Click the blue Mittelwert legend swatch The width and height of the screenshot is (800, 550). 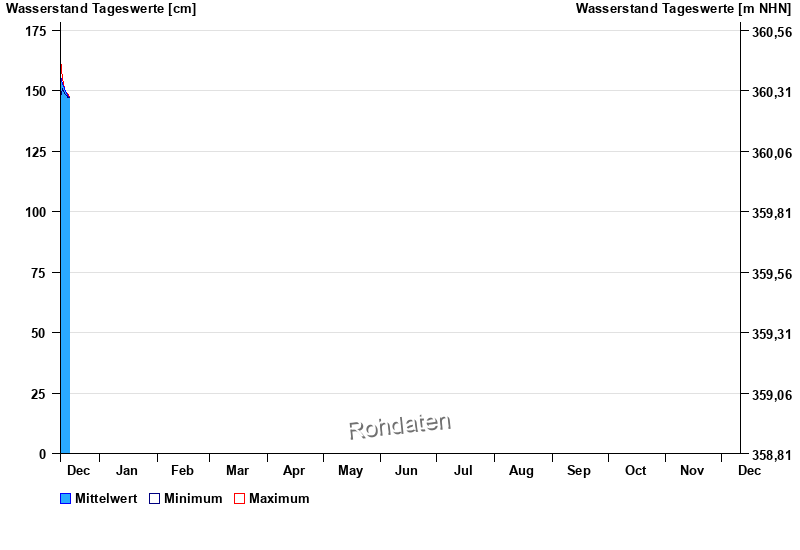(x=66, y=499)
